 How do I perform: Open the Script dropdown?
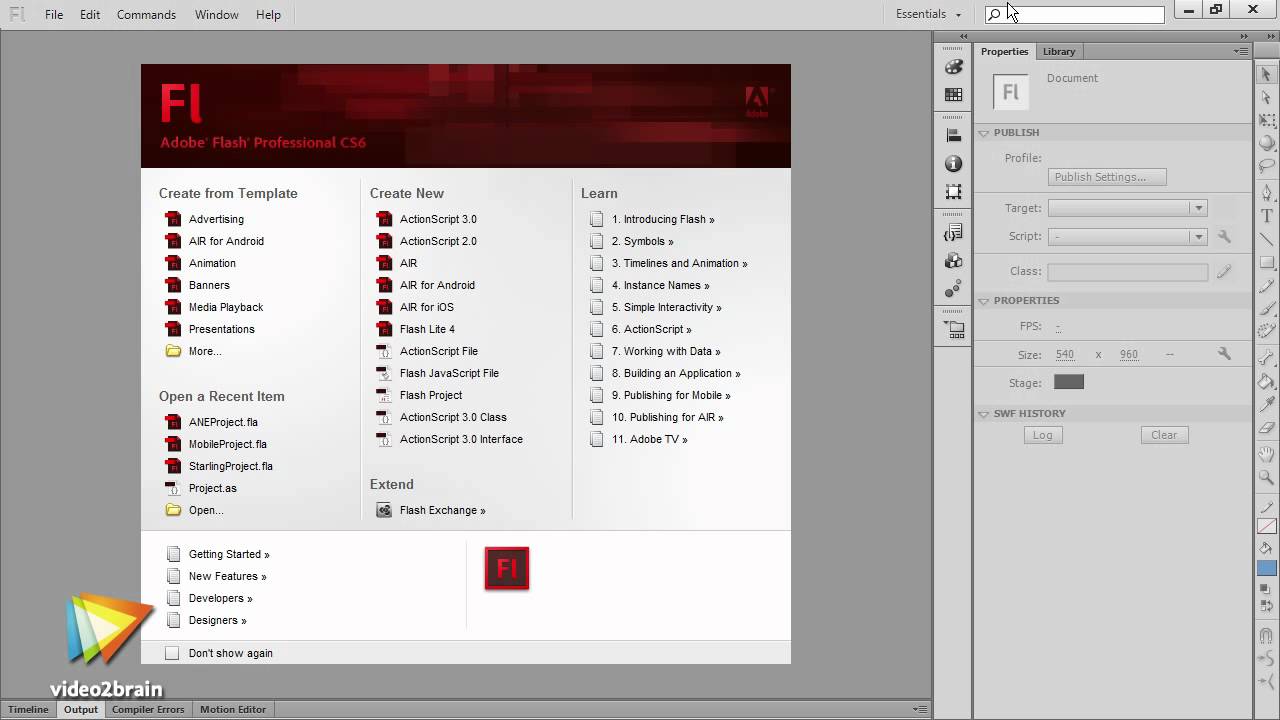coord(1127,237)
